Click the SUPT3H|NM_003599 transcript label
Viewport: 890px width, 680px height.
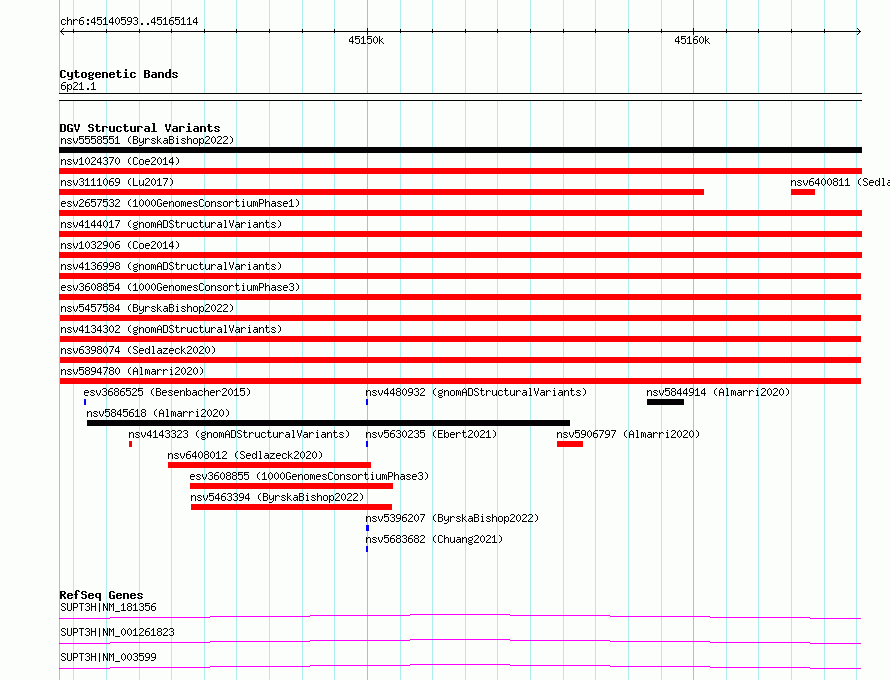tap(108, 657)
